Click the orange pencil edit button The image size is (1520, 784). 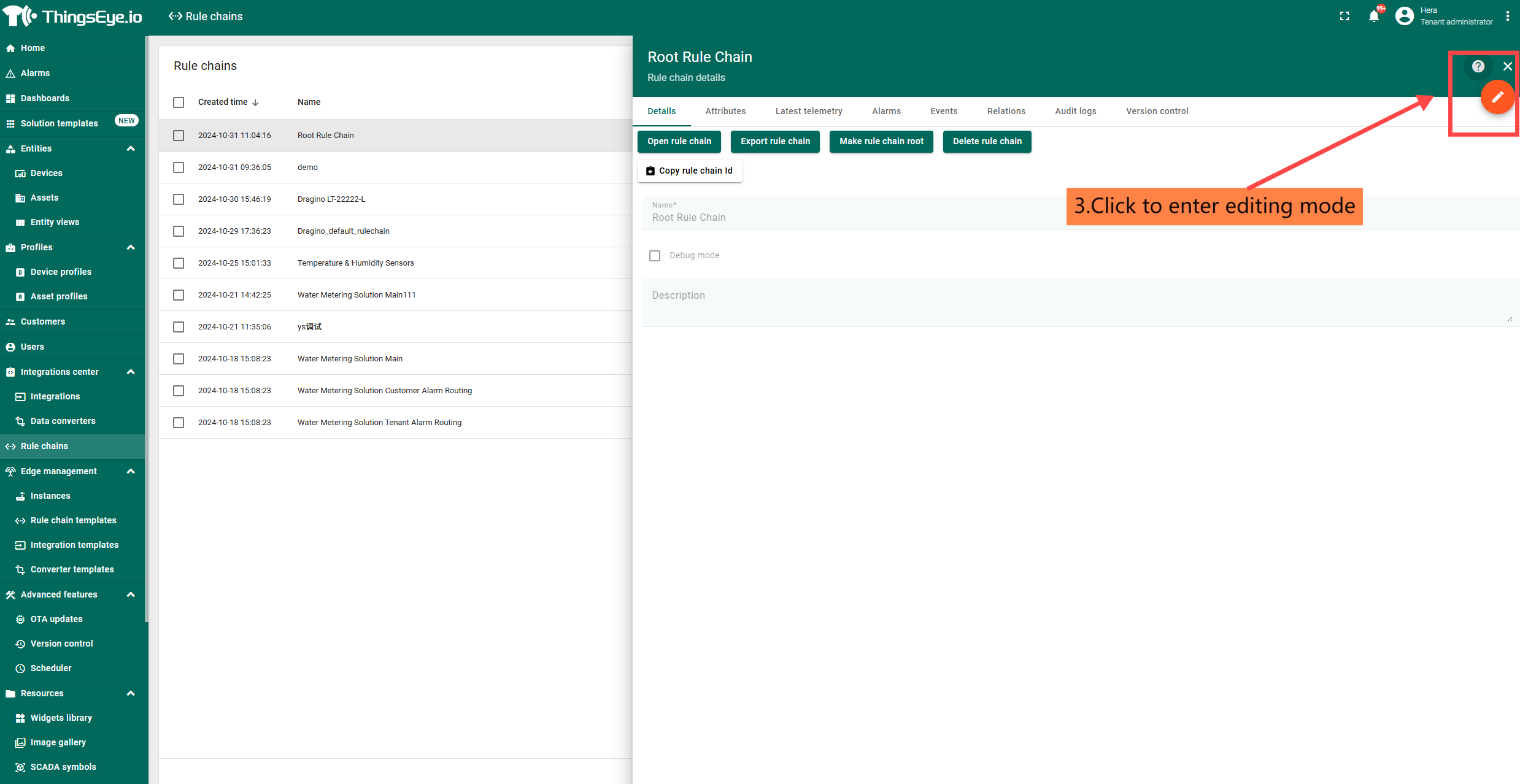tap(1497, 97)
